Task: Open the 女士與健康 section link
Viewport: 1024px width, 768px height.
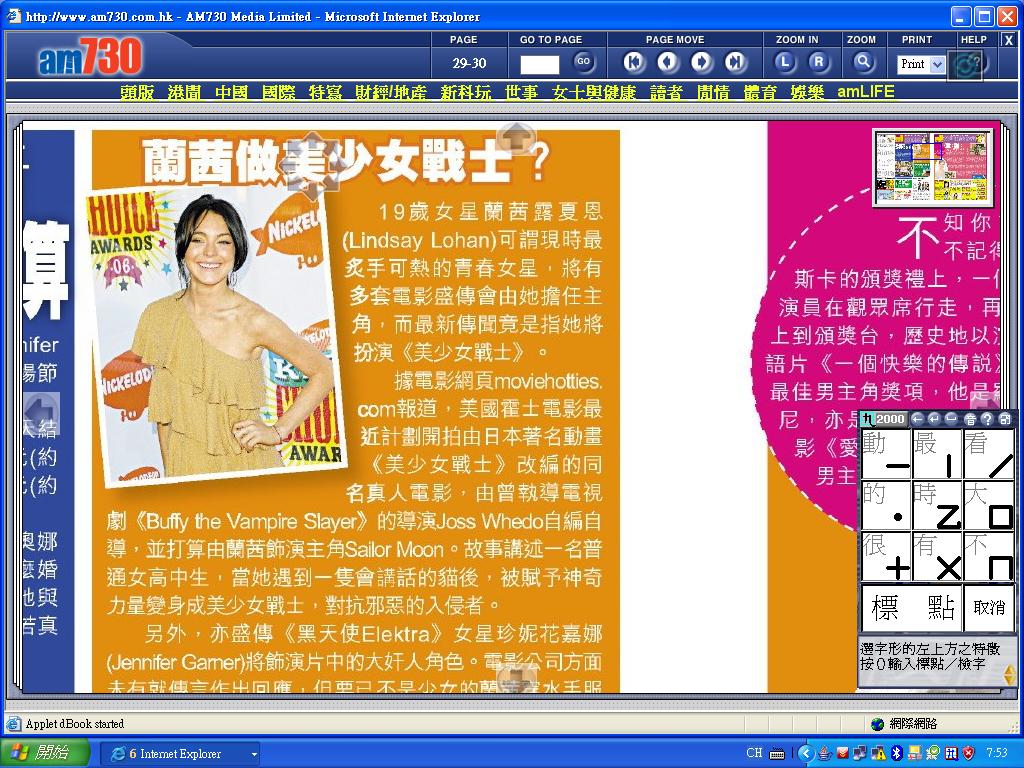Action: (x=594, y=92)
